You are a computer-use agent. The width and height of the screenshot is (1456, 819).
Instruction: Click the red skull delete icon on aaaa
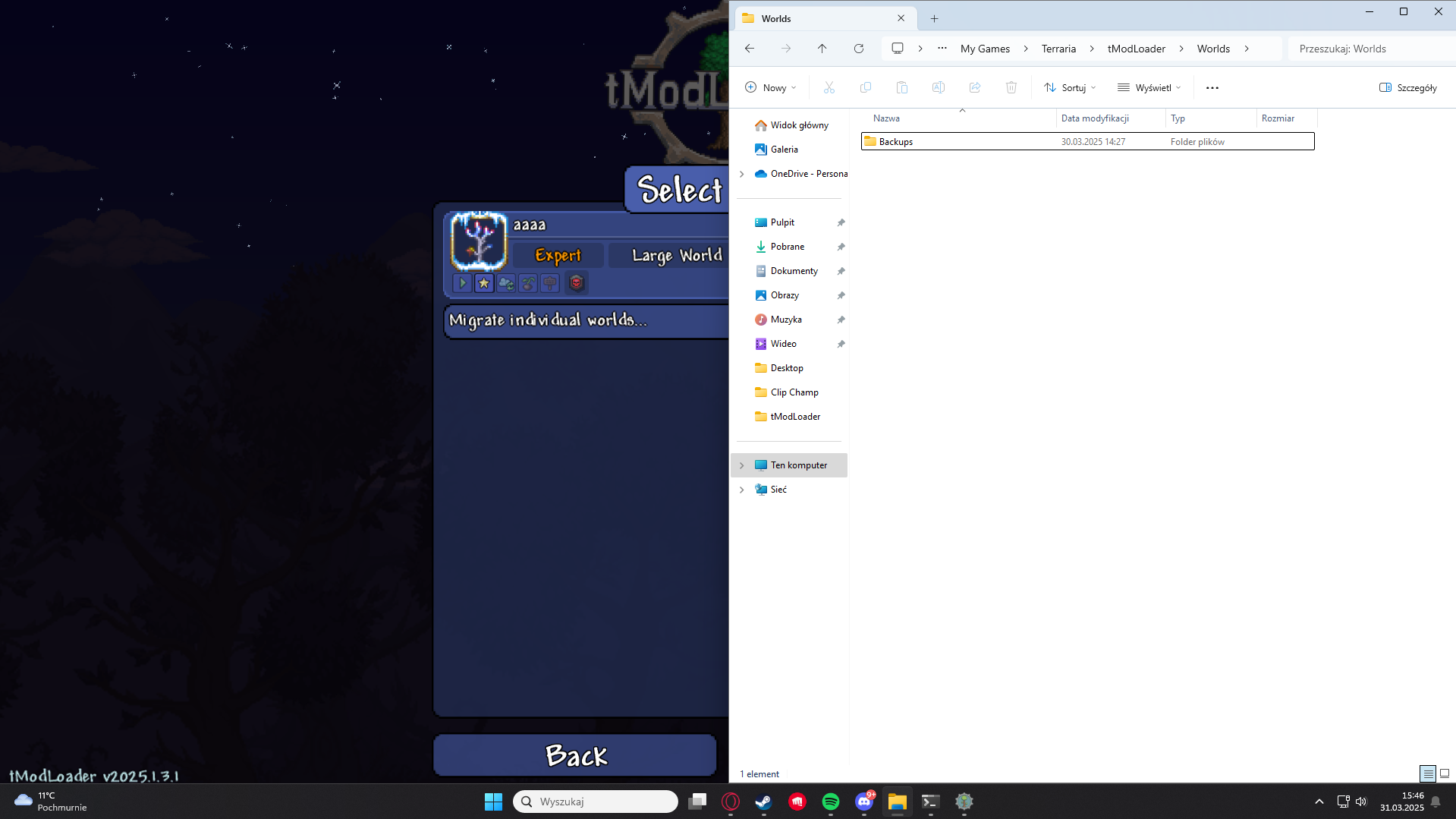pyautogui.click(x=577, y=283)
